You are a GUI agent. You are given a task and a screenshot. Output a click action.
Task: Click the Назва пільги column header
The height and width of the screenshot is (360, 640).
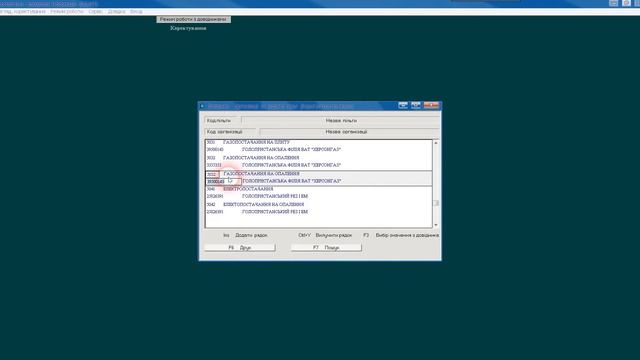[x=341, y=120]
